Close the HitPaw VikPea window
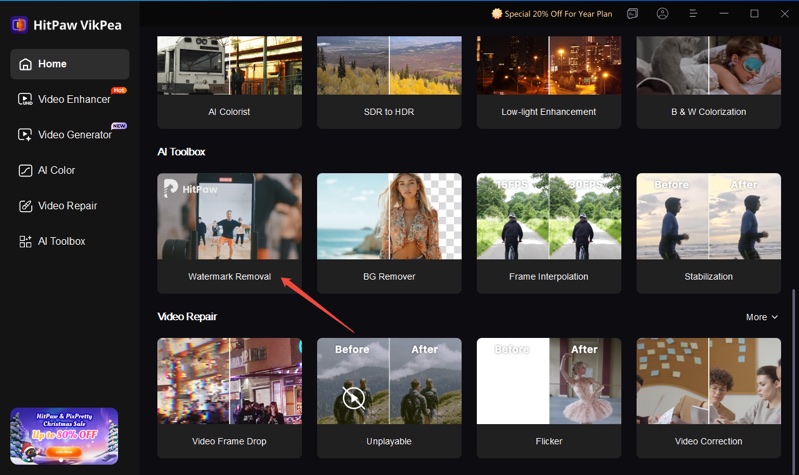Image resolution: width=799 pixels, height=475 pixels. pos(785,14)
